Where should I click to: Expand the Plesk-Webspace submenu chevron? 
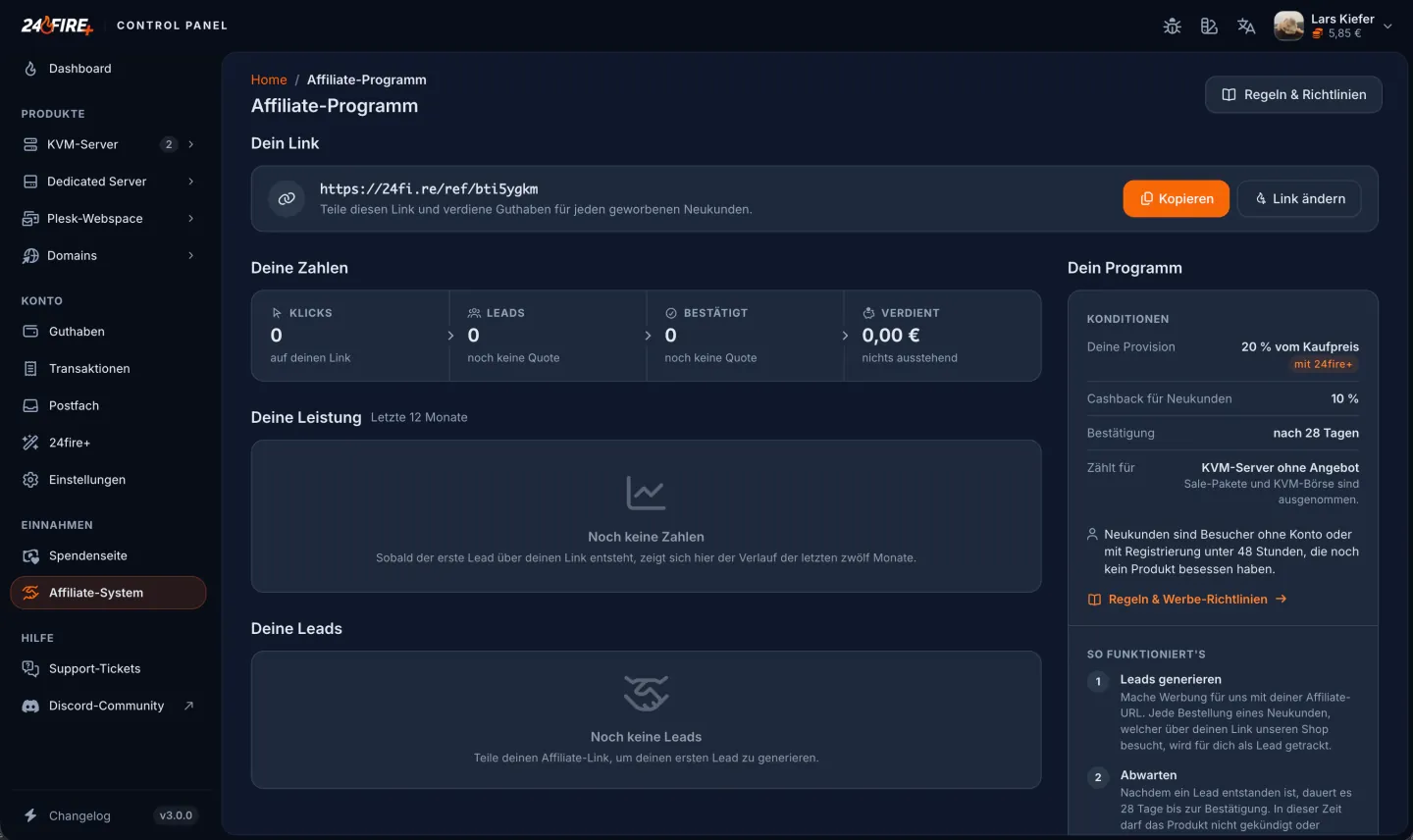190,219
